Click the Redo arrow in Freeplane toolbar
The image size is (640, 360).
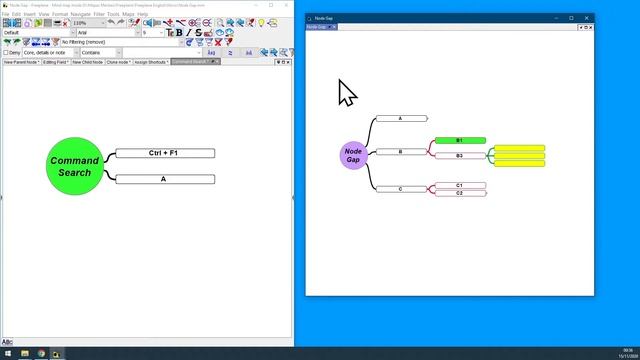coord(121,22)
